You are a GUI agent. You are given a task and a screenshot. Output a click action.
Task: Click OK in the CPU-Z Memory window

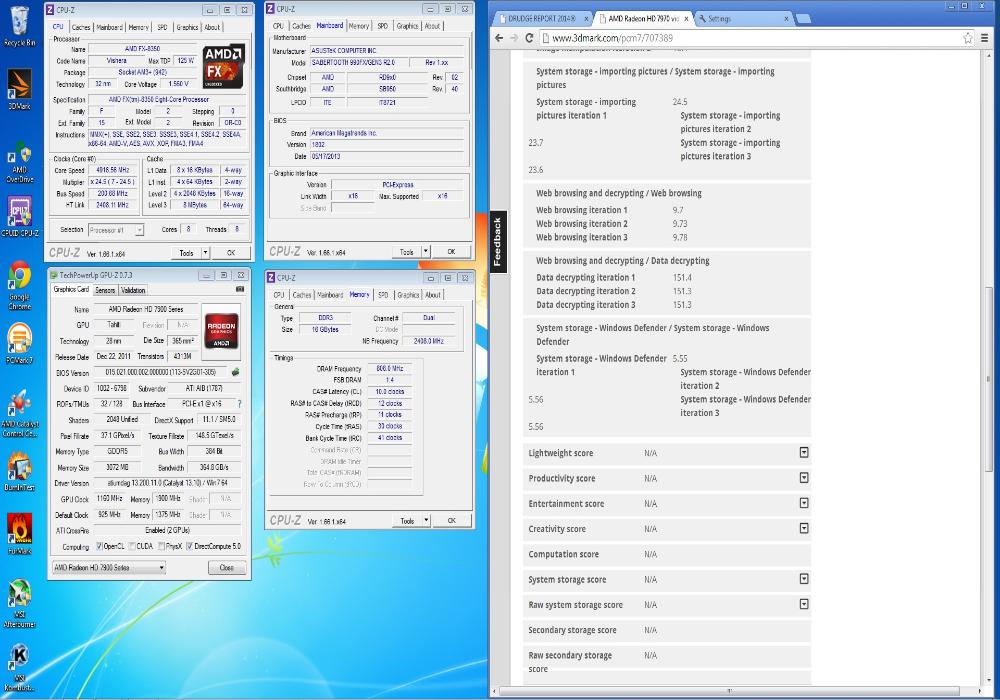click(x=452, y=520)
